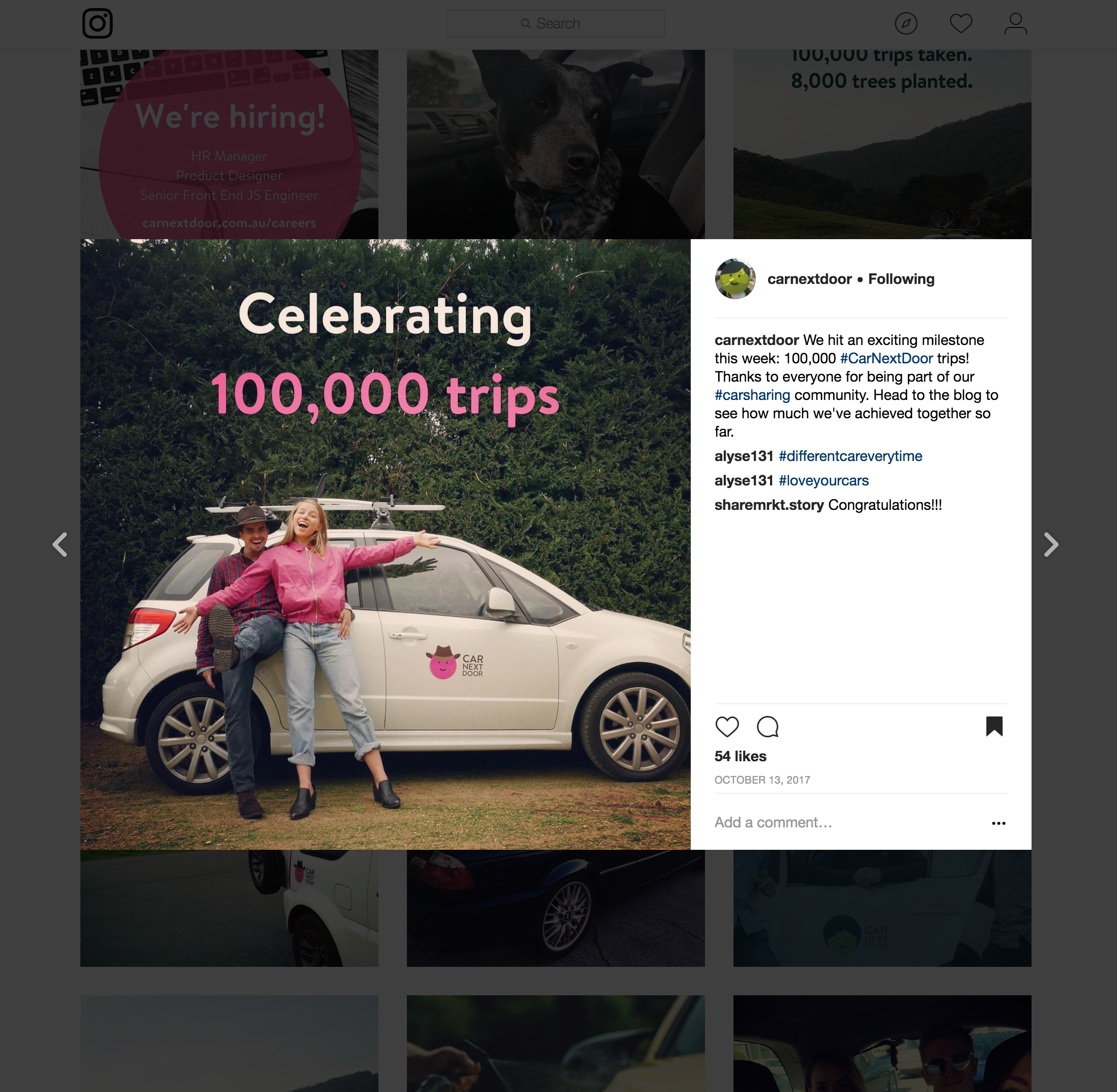Click the Following button to unfollow
The width and height of the screenshot is (1117, 1092).
(x=901, y=279)
